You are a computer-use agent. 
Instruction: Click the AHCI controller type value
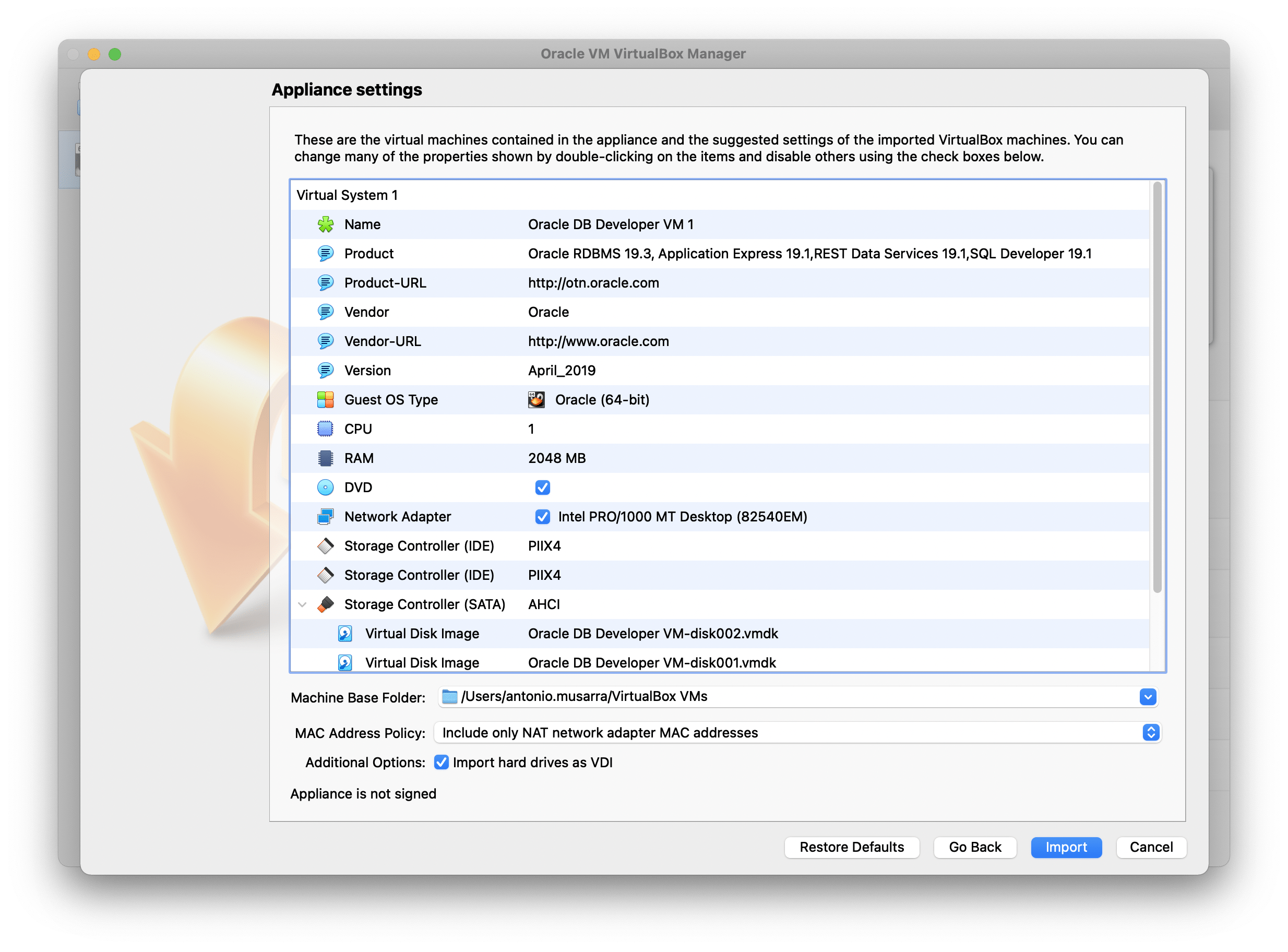coord(544,604)
